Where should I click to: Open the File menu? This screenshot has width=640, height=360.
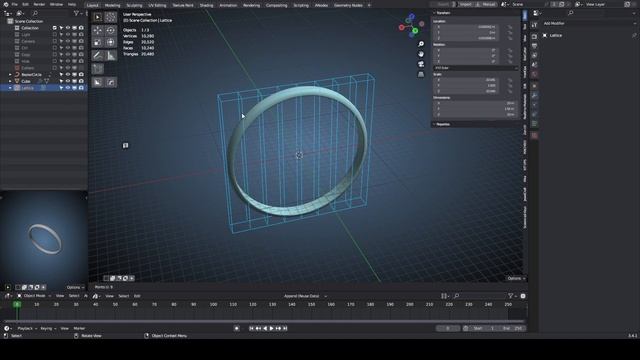pos(15,4)
